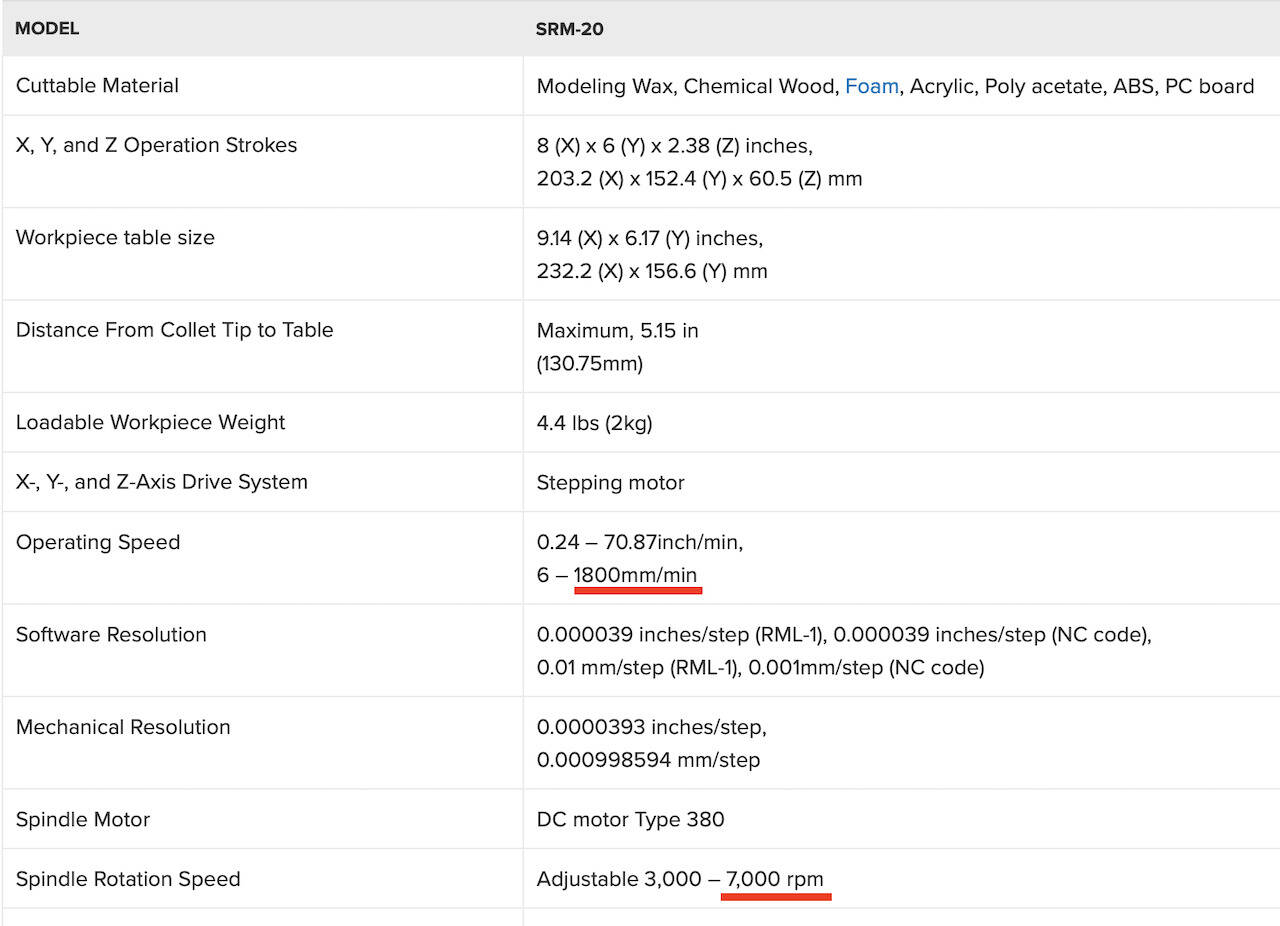Select the '6 – 1800mm/min' value
Screen dimensions: 1280x926
[617, 575]
